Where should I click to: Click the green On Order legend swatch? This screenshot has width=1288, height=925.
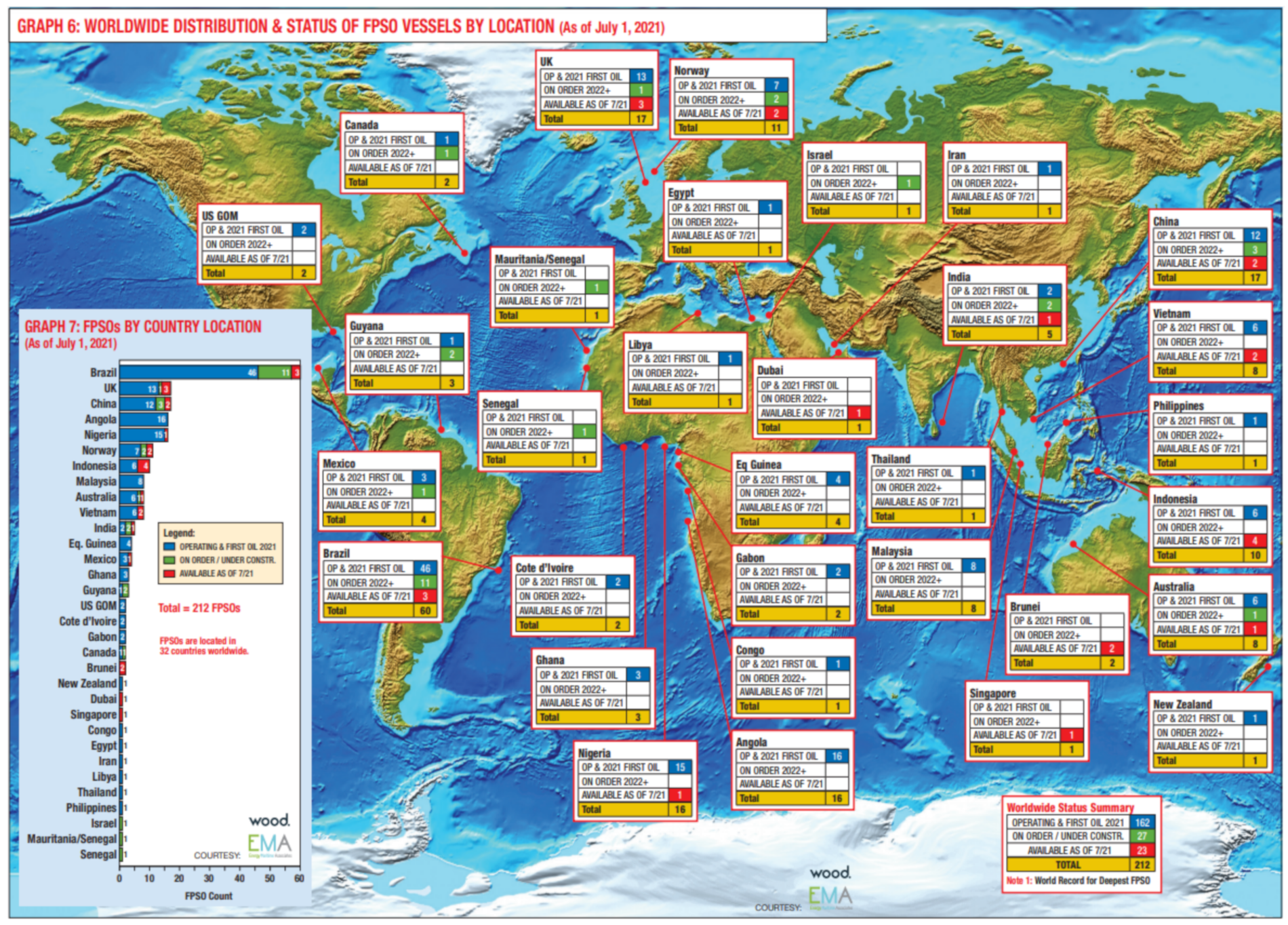coord(169,560)
